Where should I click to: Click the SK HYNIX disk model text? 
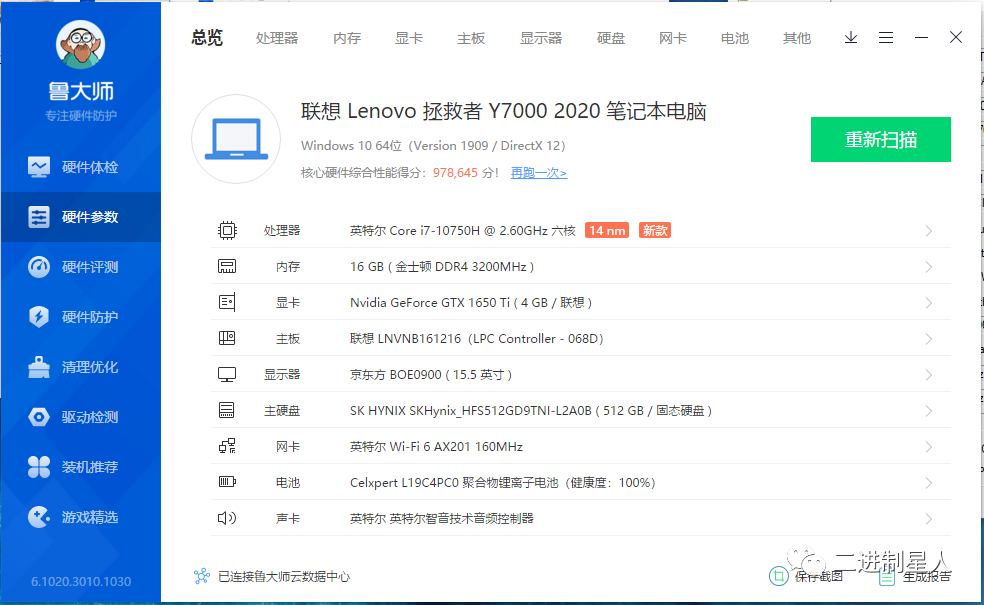(x=531, y=410)
